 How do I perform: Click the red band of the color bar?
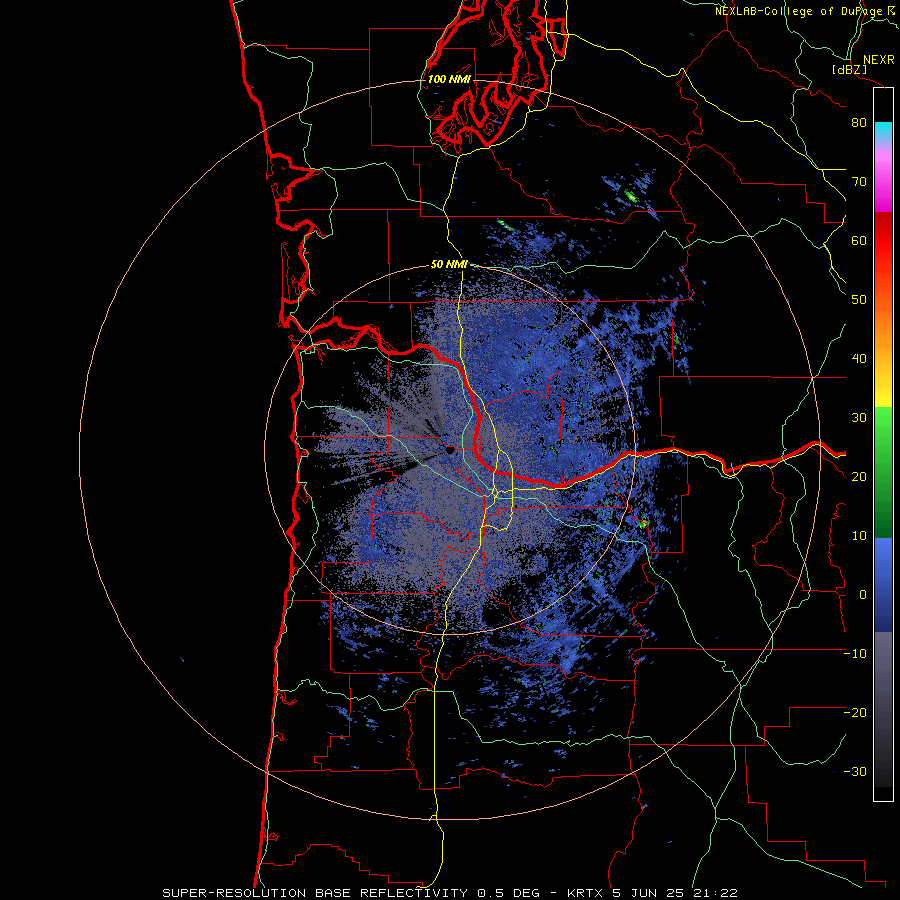[883, 241]
